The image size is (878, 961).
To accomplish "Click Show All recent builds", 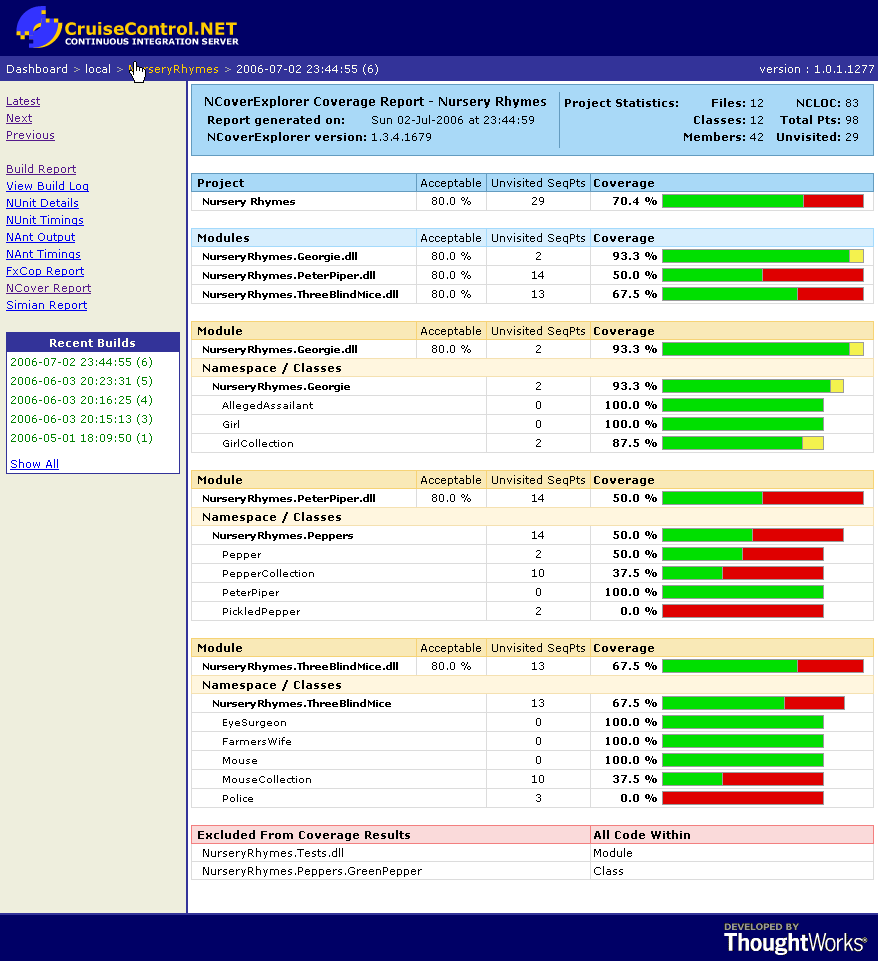I will (34, 464).
